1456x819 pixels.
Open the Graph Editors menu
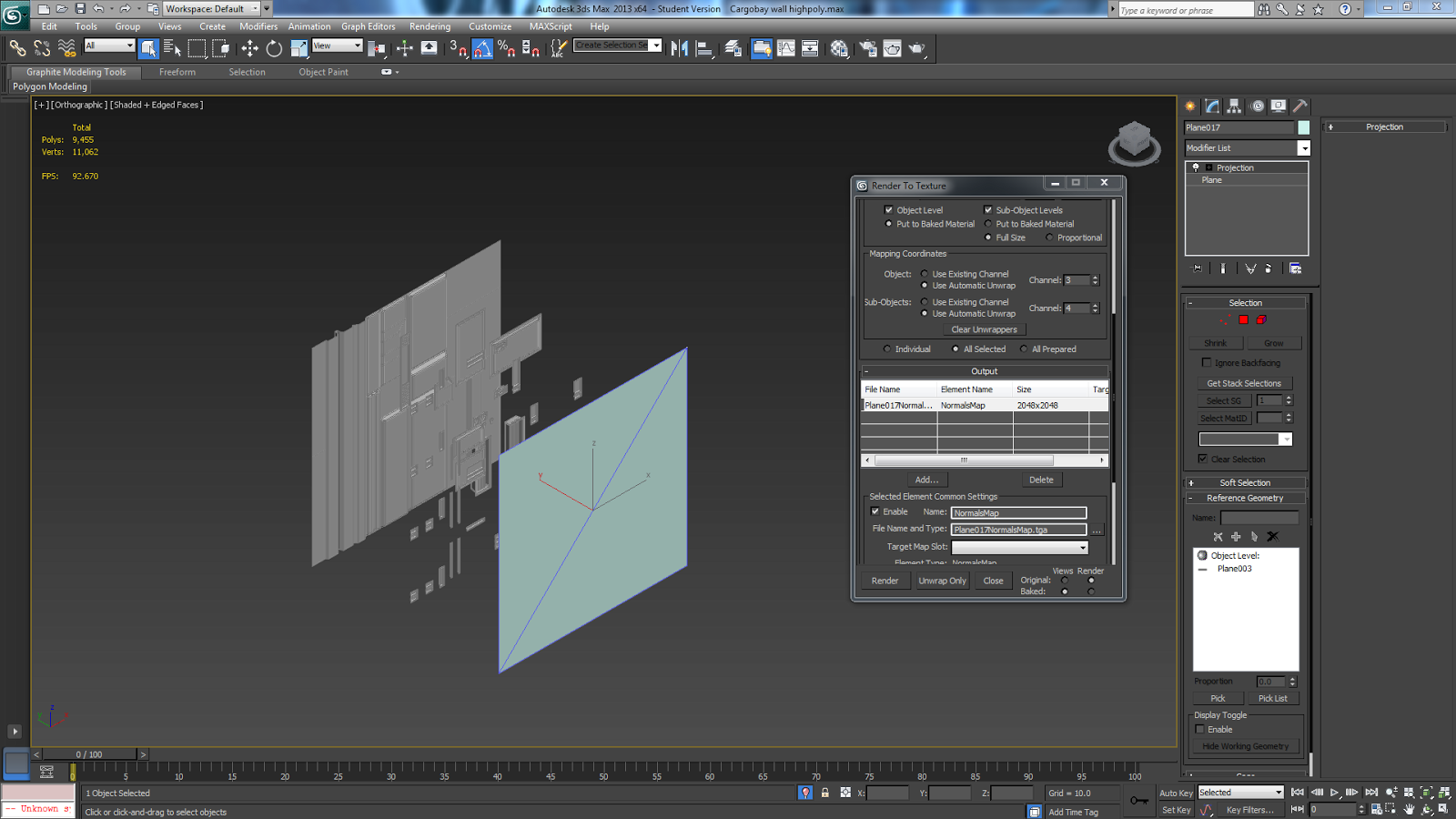pyautogui.click(x=368, y=26)
